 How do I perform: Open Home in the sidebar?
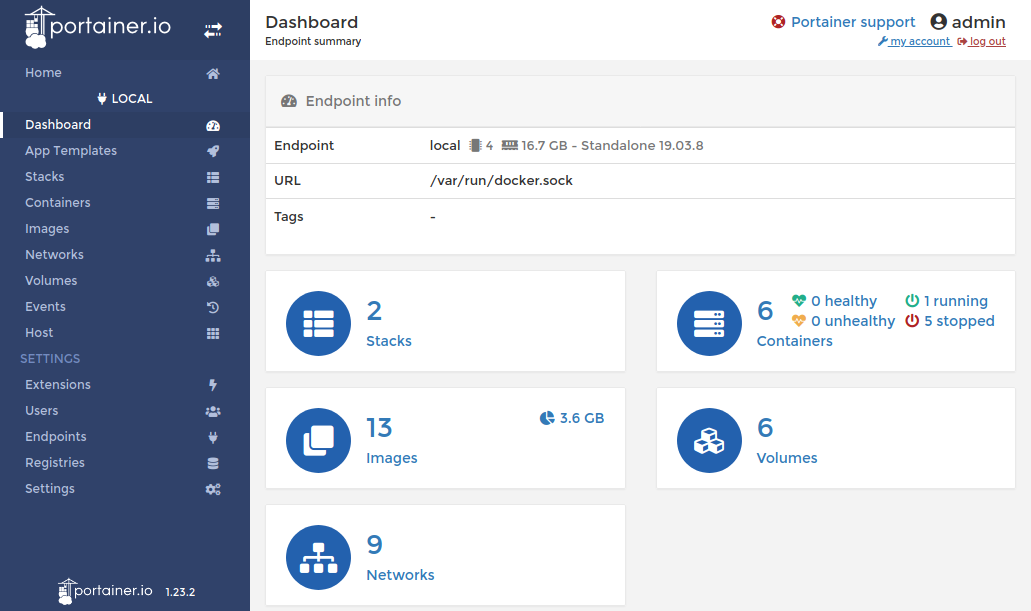click(x=43, y=73)
